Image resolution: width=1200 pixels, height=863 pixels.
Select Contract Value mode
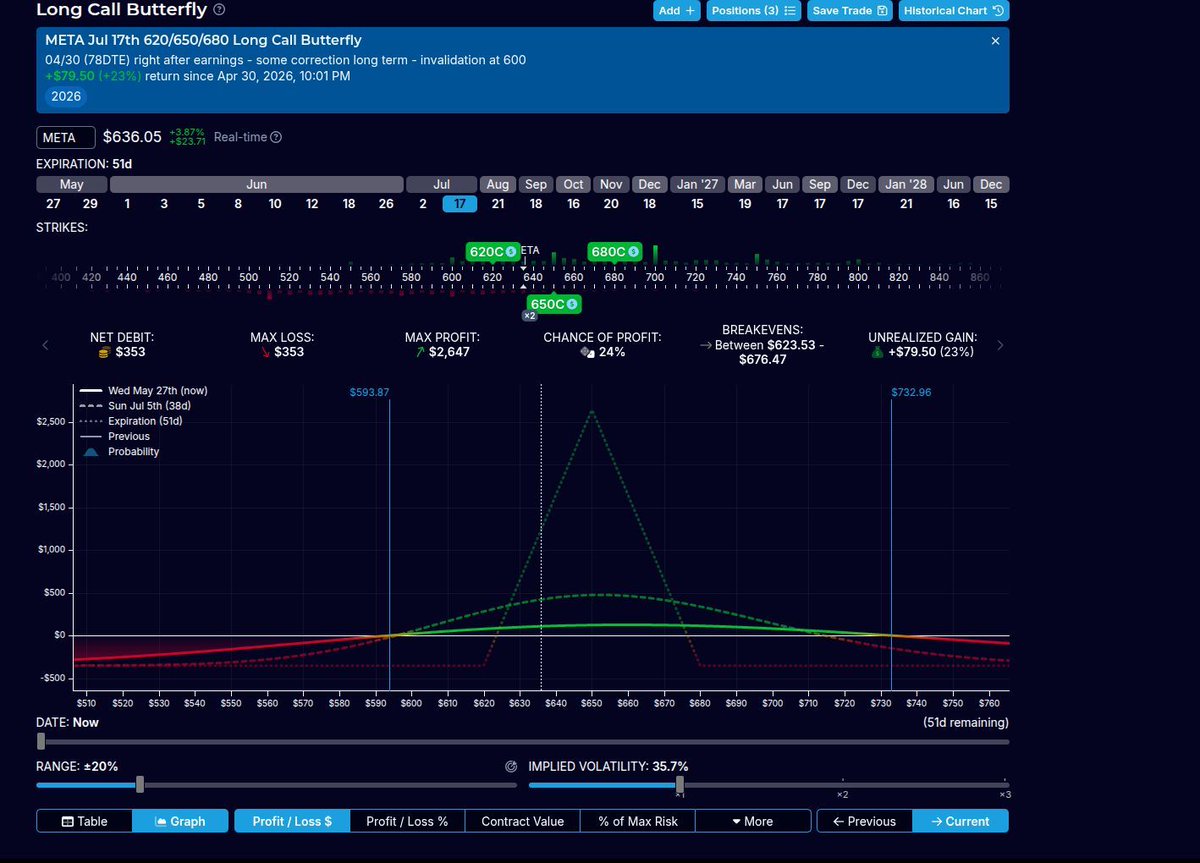[523, 821]
